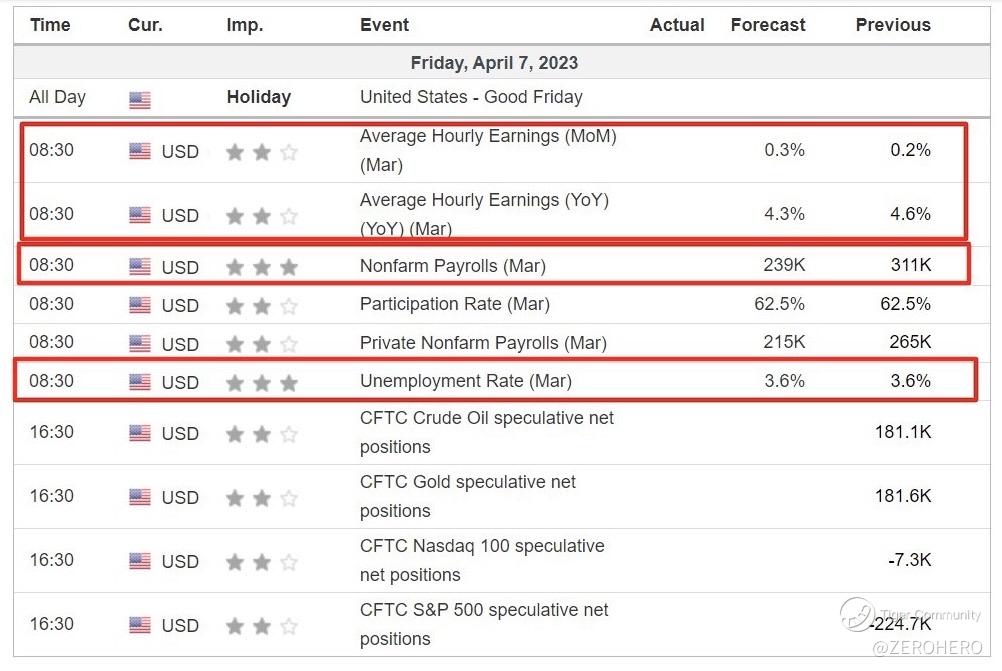The height and width of the screenshot is (671, 1002).
Task: Click the US flag in Good Friday row
Action: click(x=140, y=99)
